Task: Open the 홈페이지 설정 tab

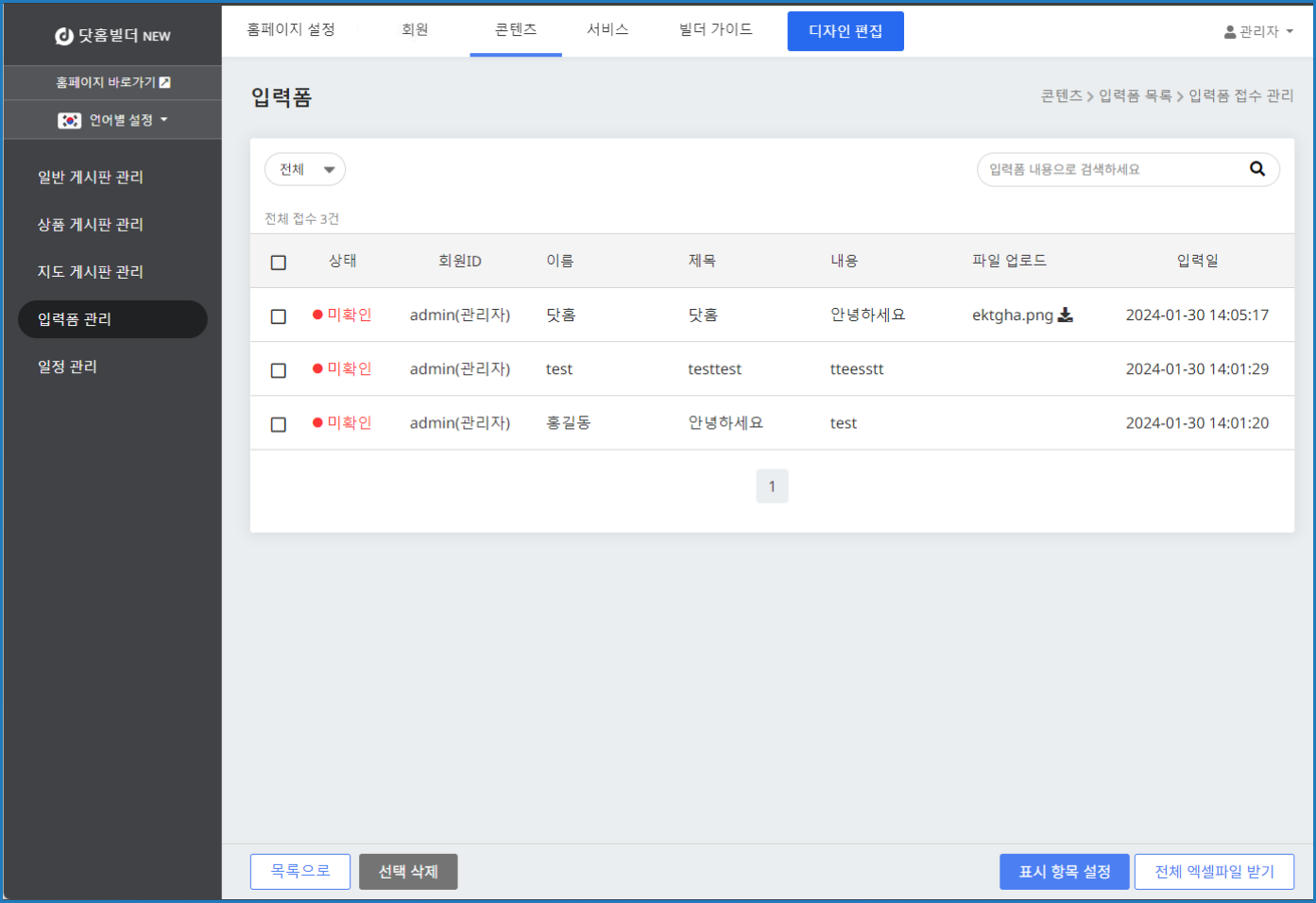Action: pyautogui.click(x=291, y=30)
